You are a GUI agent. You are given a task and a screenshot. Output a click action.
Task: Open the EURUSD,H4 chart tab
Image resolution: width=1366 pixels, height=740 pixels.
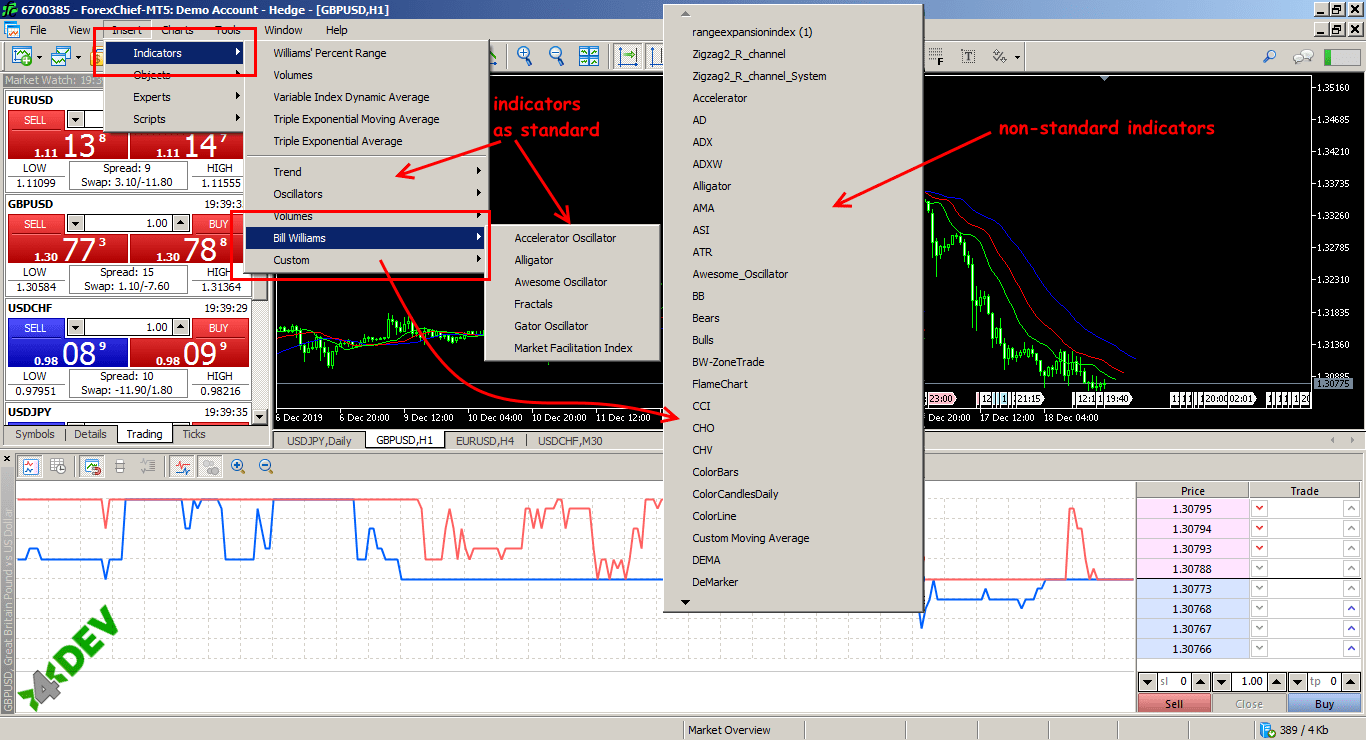(x=485, y=440)
